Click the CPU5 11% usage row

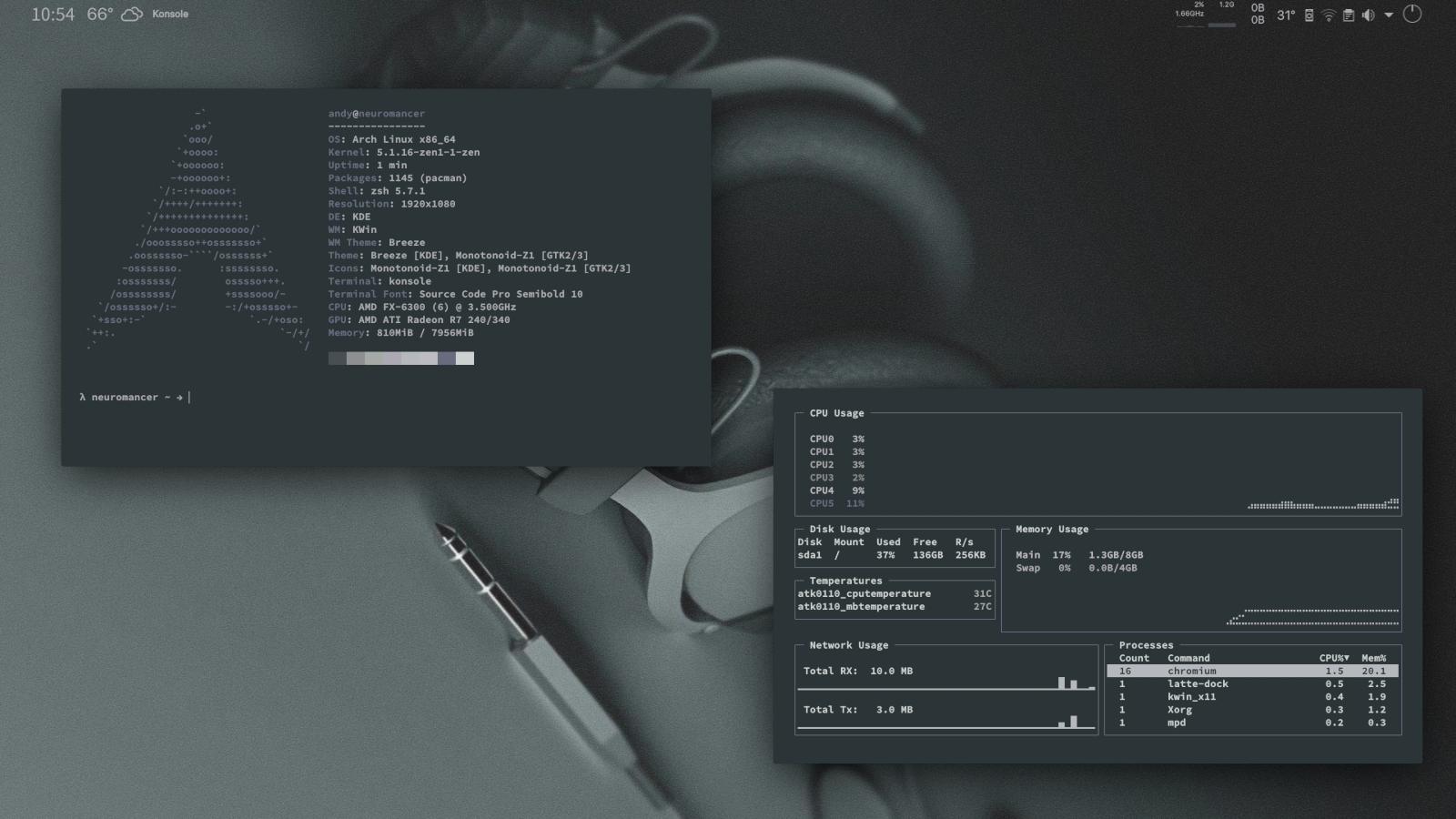[837, 503]
